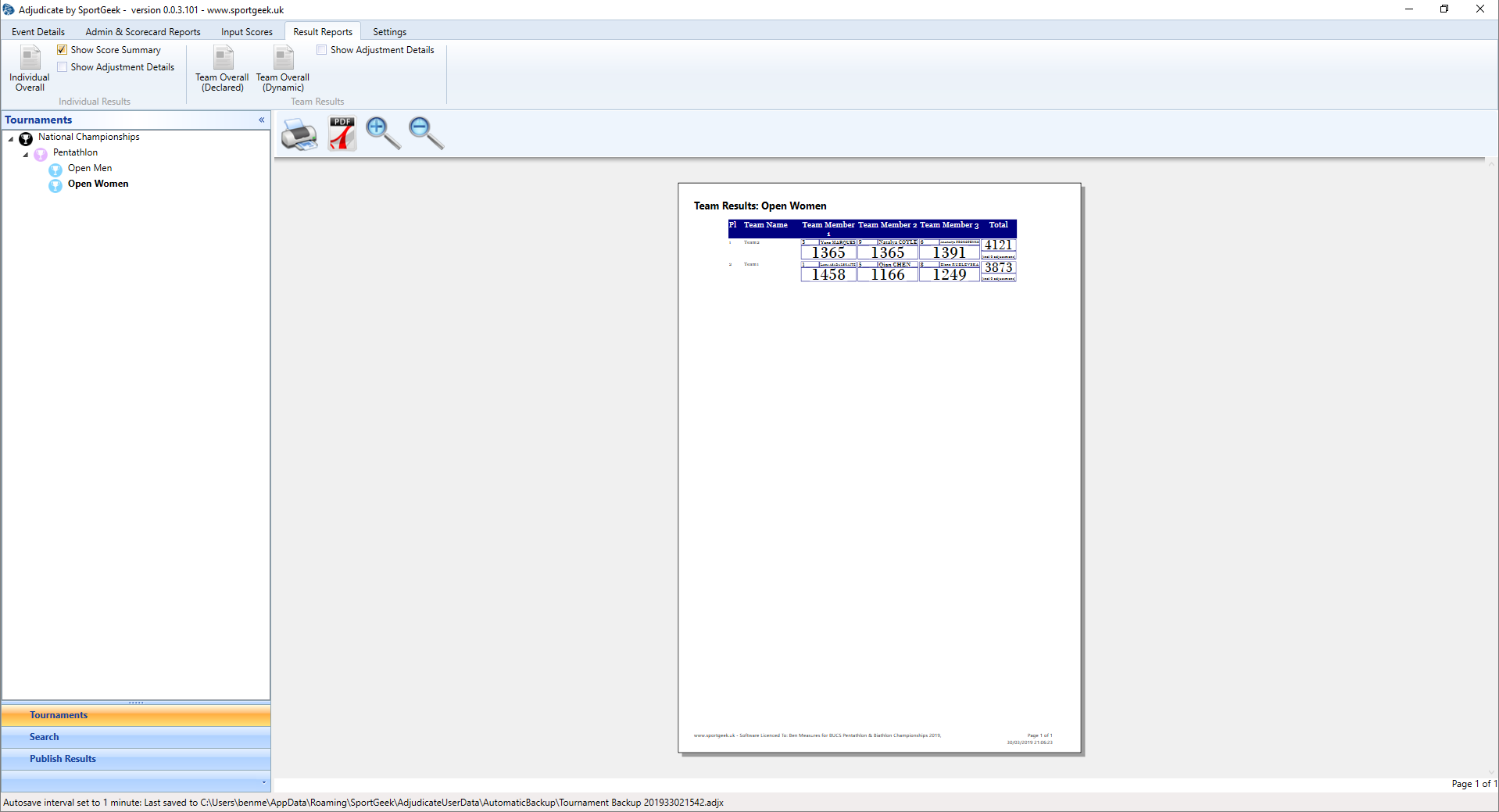The width and height of the screenshot is (1499, 812).
Task: Collapse the National Championships tree node
Action: pyautogui.click(x=11, y=139)
